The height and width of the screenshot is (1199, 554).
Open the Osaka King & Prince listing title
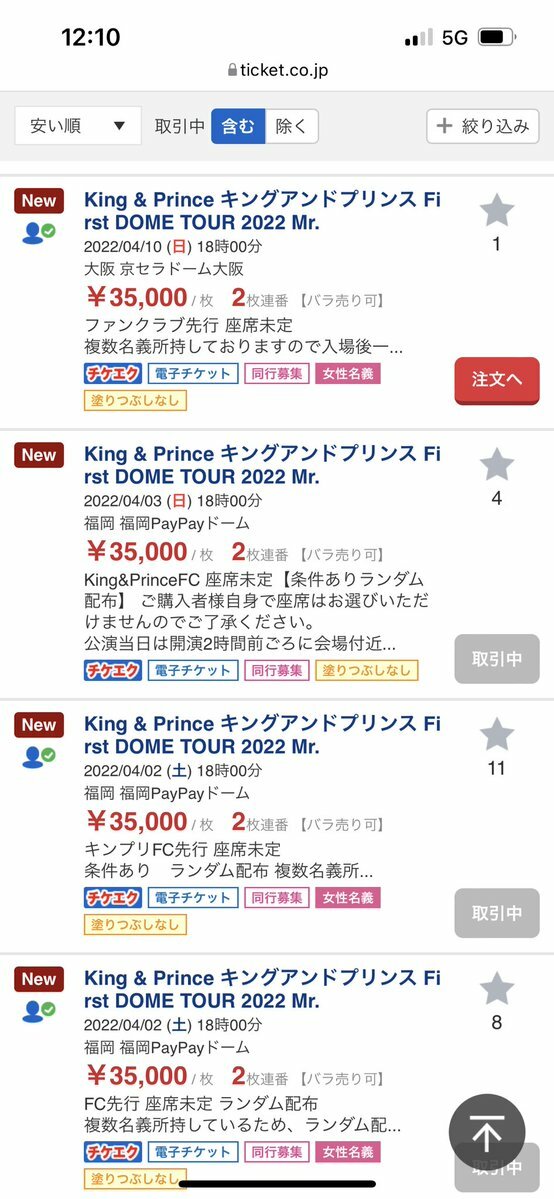pyautogui.click(x=262, y=211)
